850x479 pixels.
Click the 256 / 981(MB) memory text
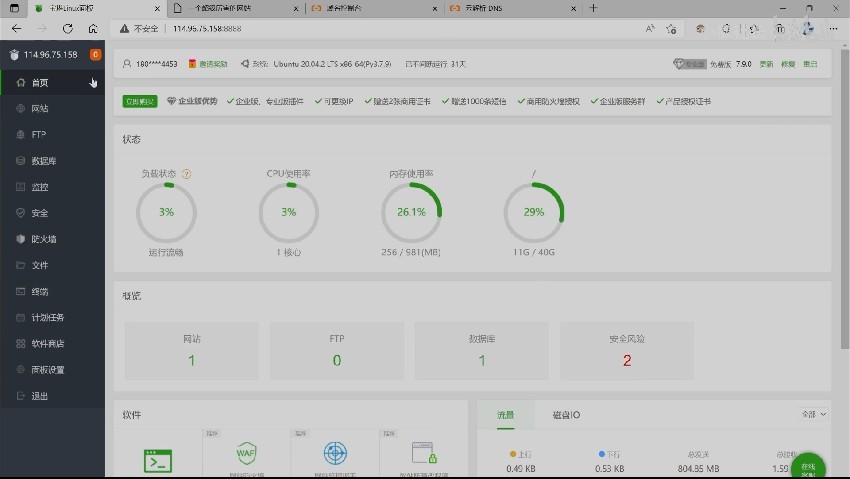point(411,252)
